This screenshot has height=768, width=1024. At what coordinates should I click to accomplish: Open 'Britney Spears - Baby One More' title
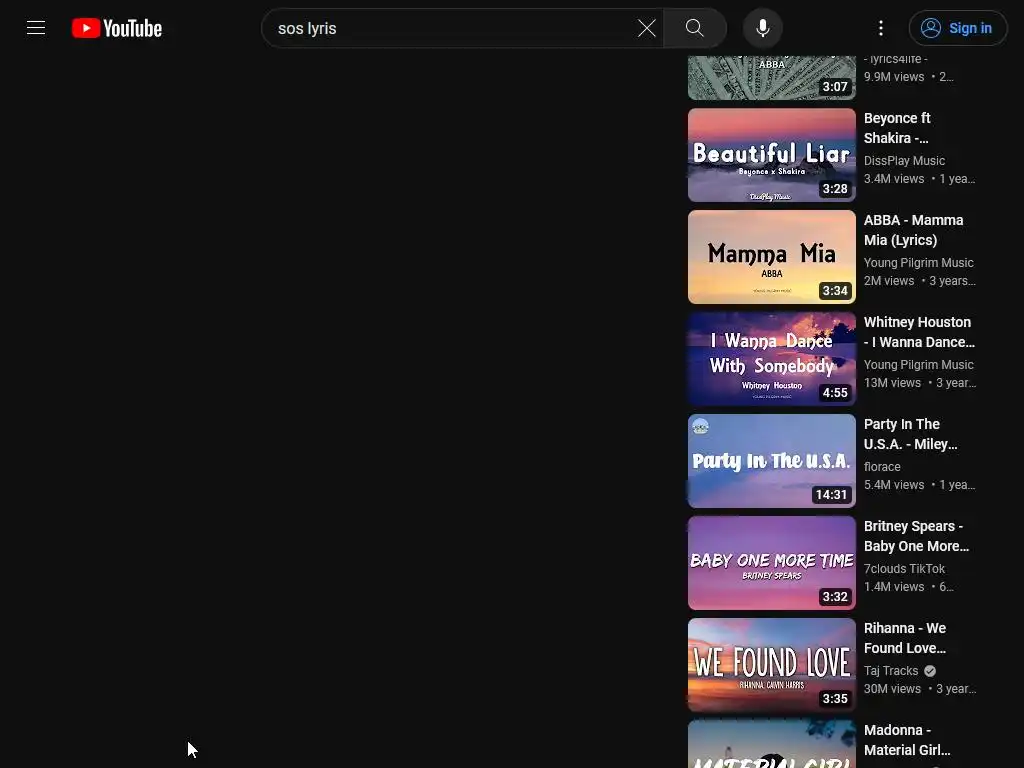pos(916,536)
